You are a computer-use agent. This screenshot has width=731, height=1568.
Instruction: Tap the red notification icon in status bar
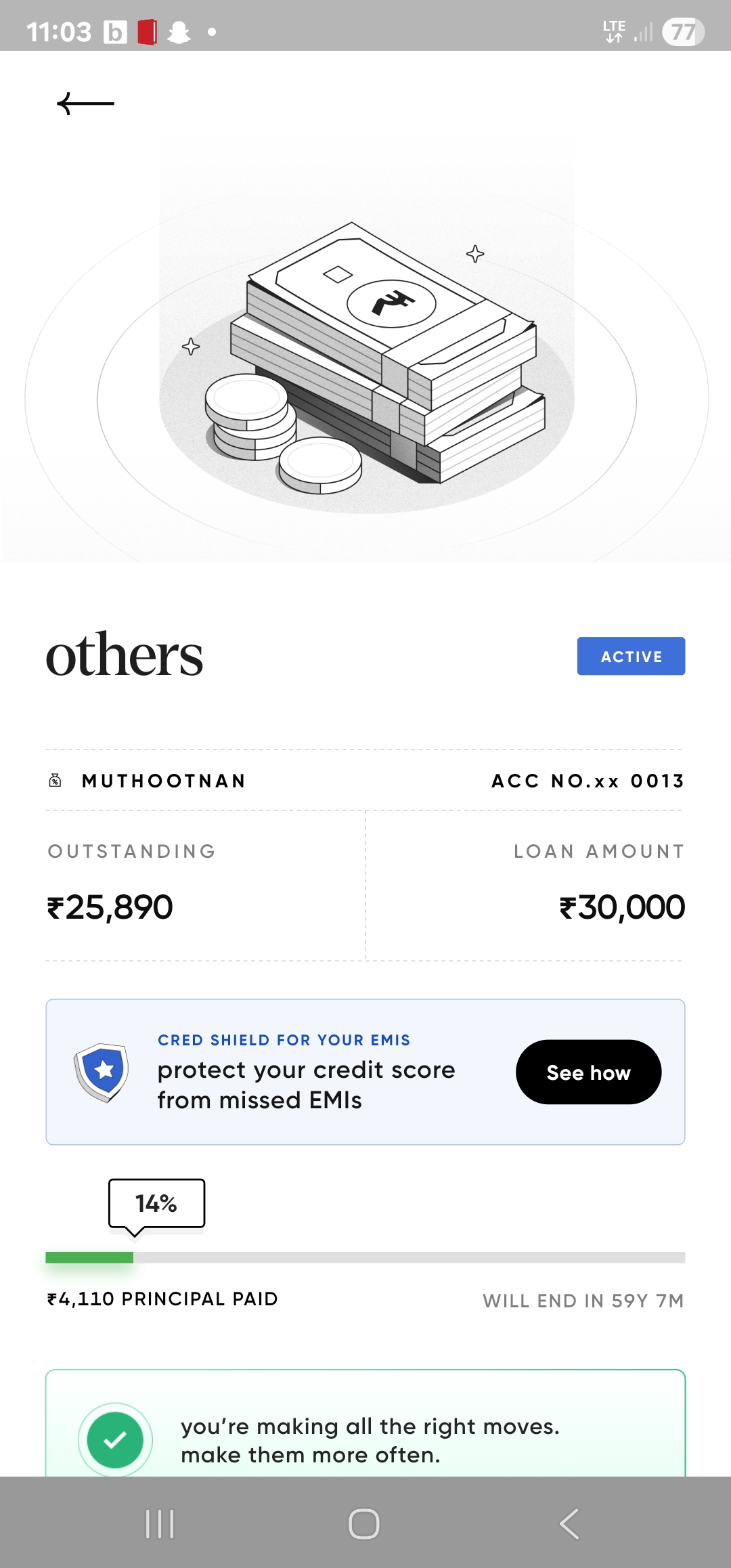click(x=147, y=32)
